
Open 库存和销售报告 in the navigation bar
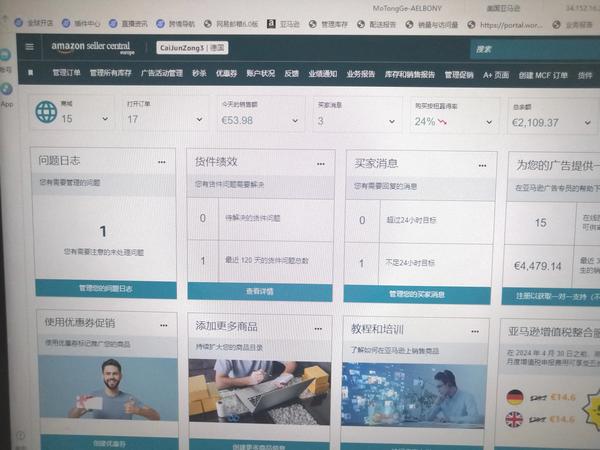click(409, 74)
